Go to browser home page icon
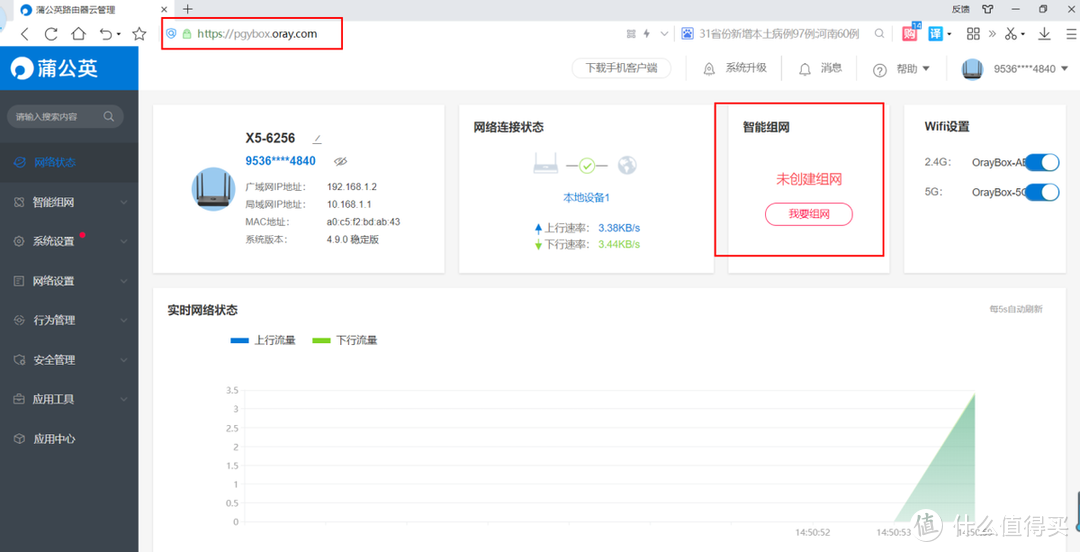This screenshot has width=1080, height=552. point(79,34)
